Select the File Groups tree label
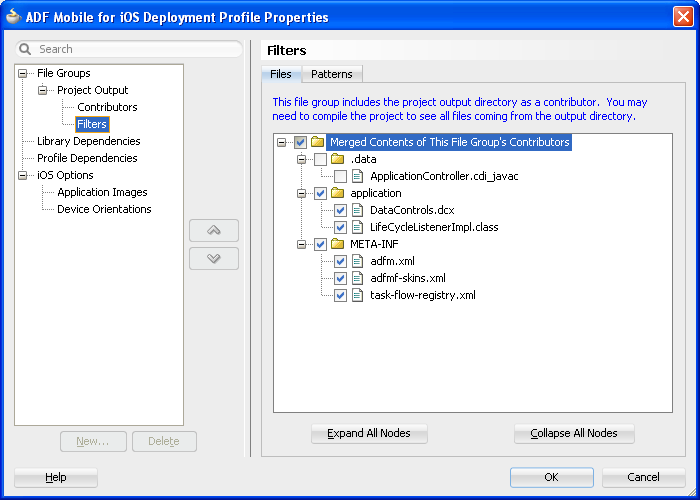 [63, 73]
